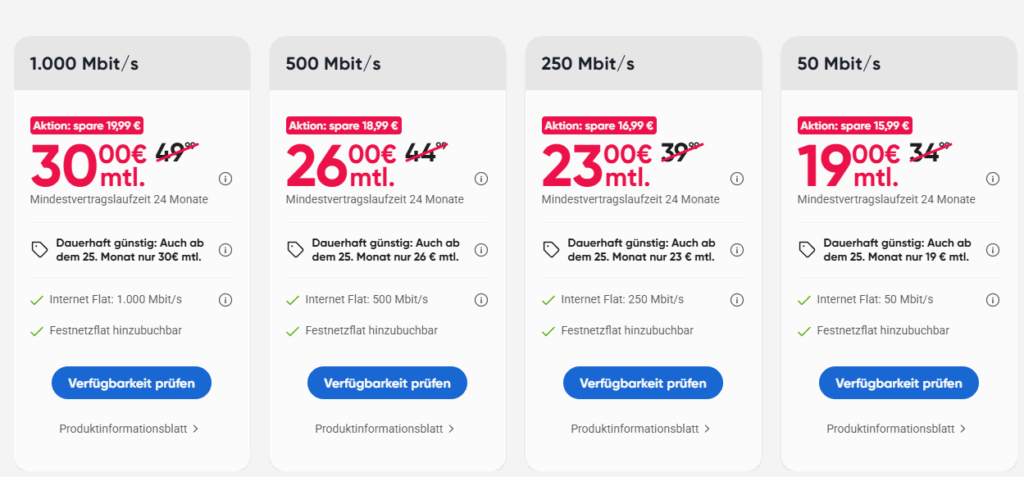The height and width of the screenshot is (477, 1024).
Task: Show info for Internet Flat: 50 Mbit/s
Action: click(993, 300)
